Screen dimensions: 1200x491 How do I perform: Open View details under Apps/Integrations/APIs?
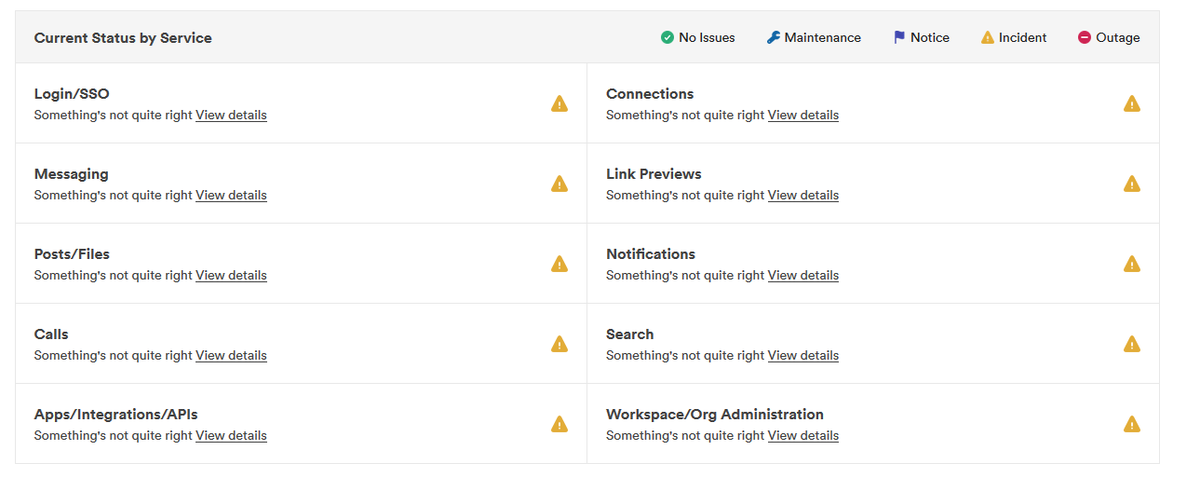[x=231, y=435]
